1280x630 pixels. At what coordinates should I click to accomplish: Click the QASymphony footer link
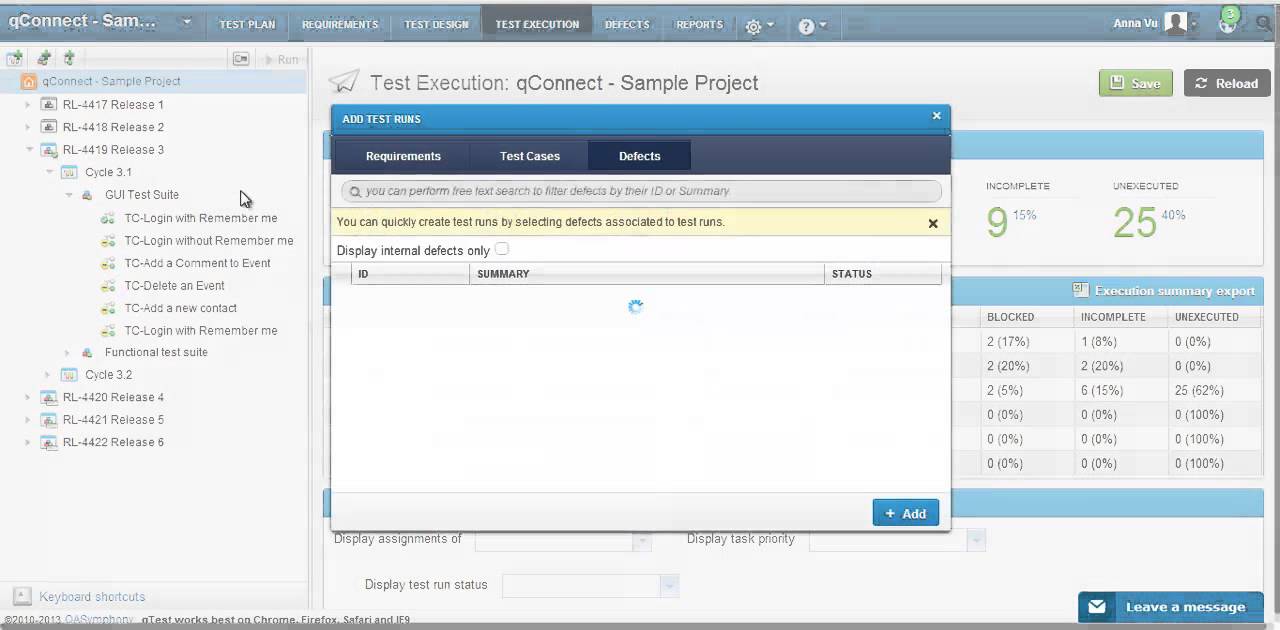point(99,620)
